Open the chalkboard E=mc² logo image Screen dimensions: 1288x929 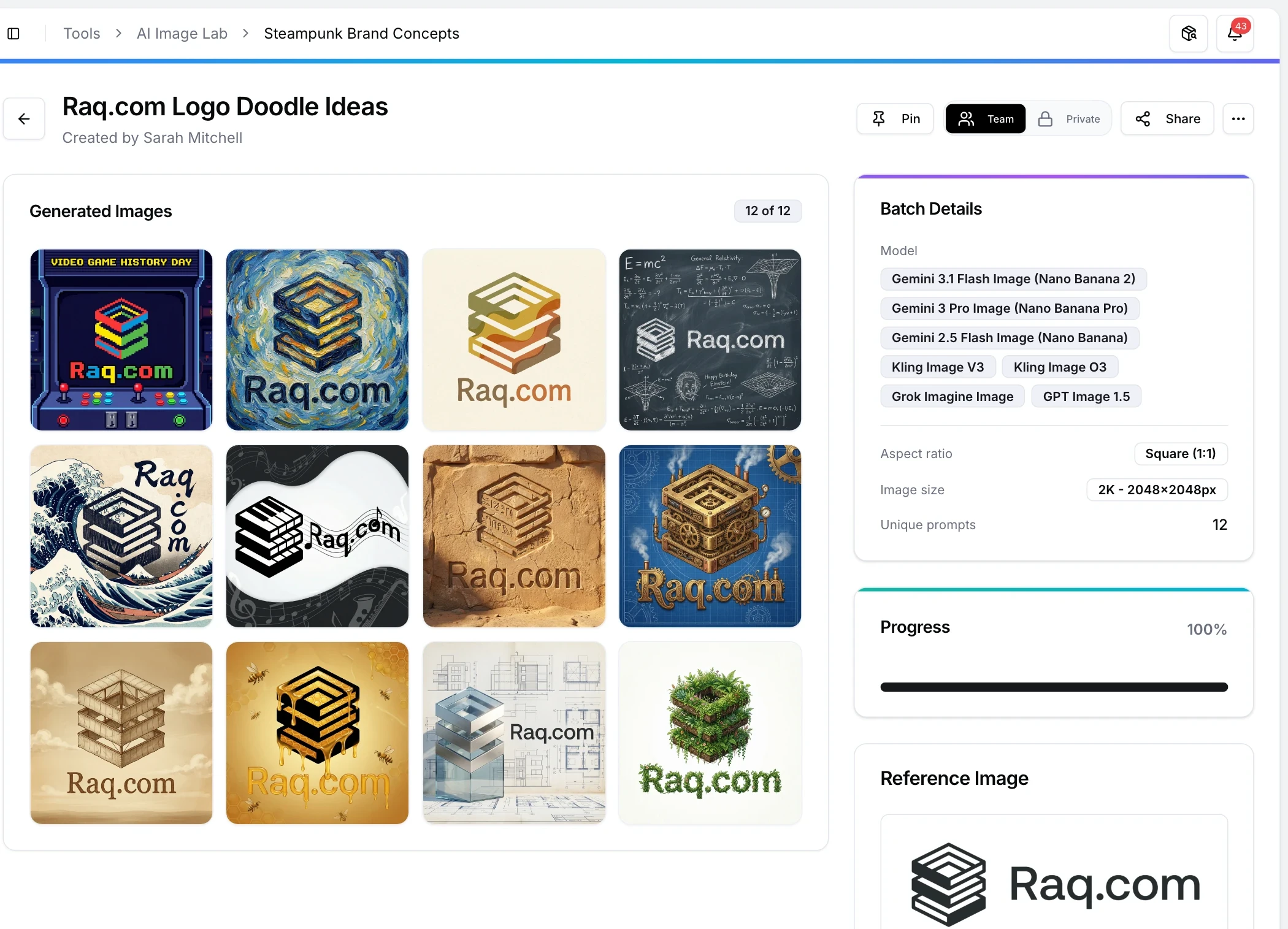(710, 340)
